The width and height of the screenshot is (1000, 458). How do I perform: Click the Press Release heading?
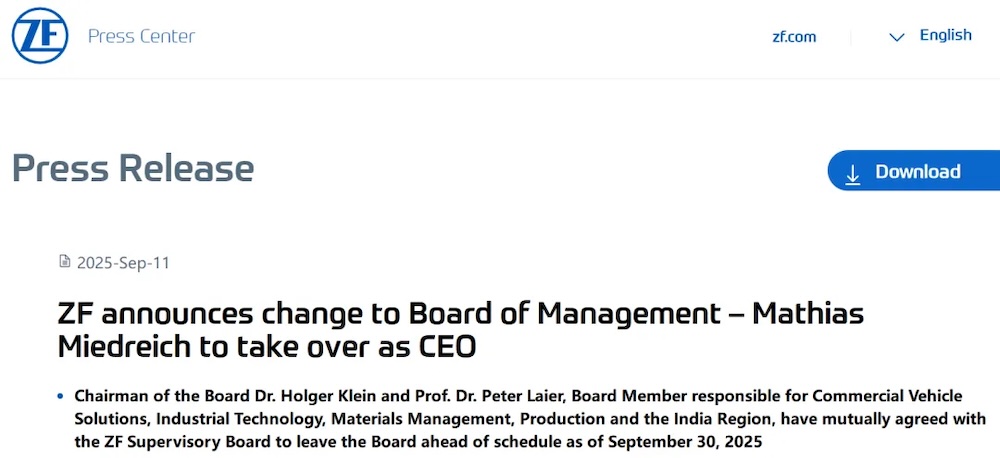[133, 168]
